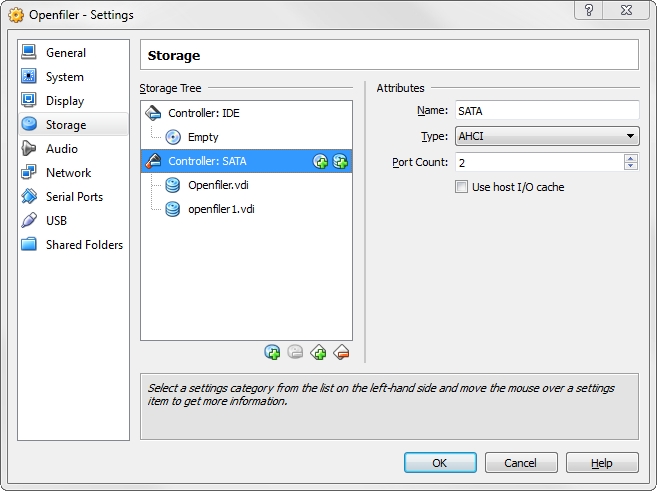Open the controller Type dropdown
This screenshot has height=491, width=657.
(546, 136)
